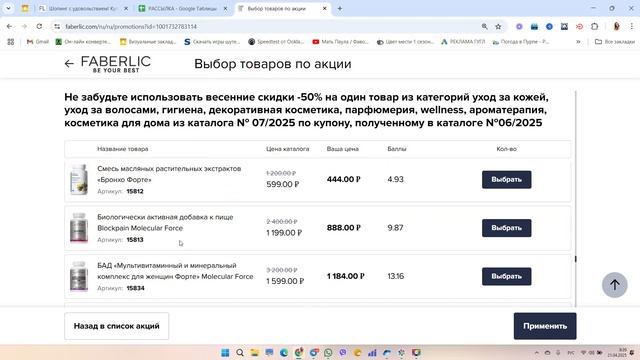Click the Применить button
Viewport: 640px width, 360px height.
(x=545, y=326)
